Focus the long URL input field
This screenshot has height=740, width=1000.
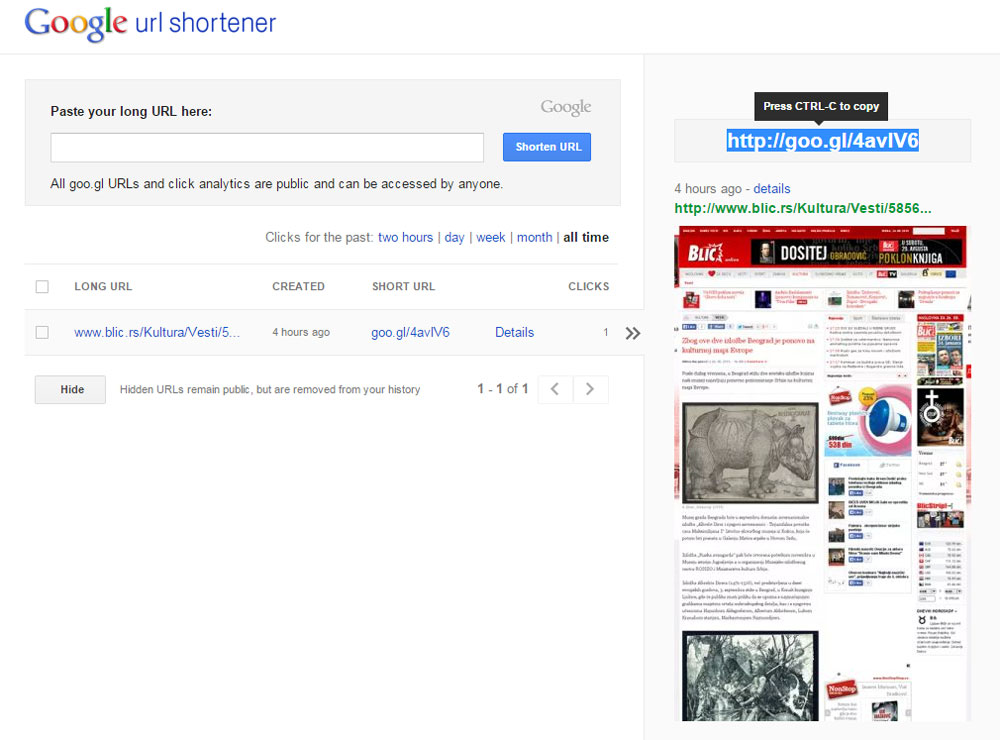[x=267, y=147]
